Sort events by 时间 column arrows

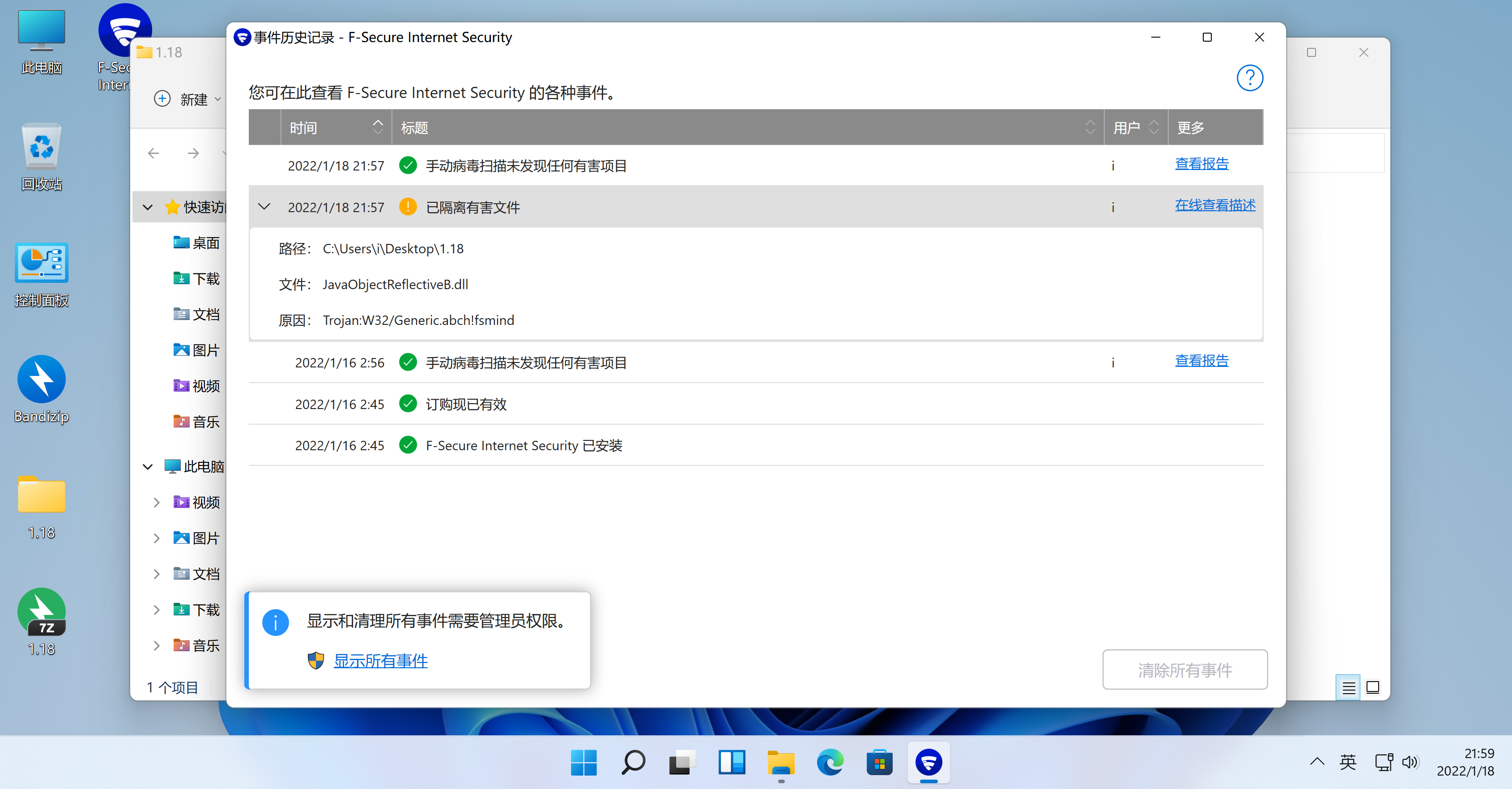coord(378,127)
